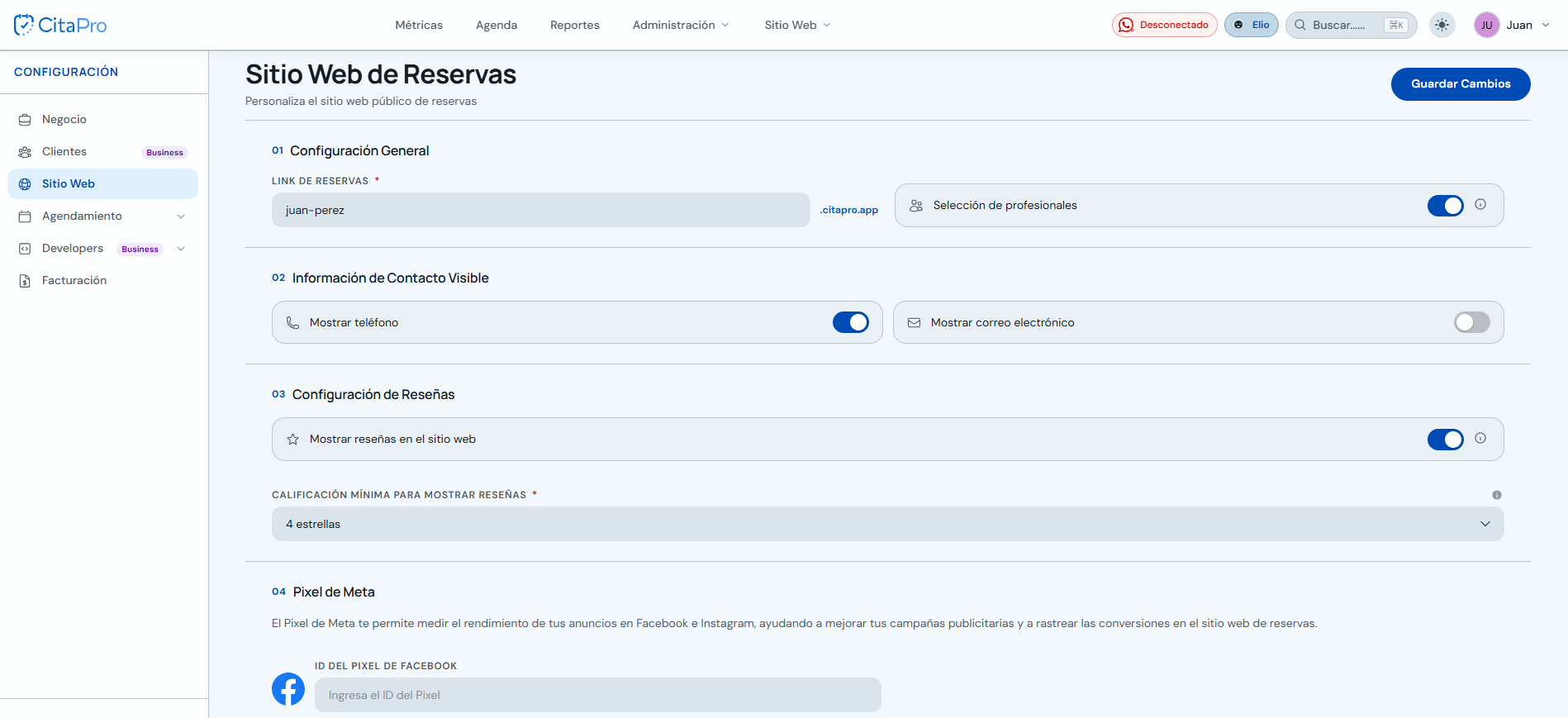Click Información de Contacto Visible heading
Image resolution: width=1568 pixels, height=718 pixels.
pyautogui.click(x=391, y=278)
